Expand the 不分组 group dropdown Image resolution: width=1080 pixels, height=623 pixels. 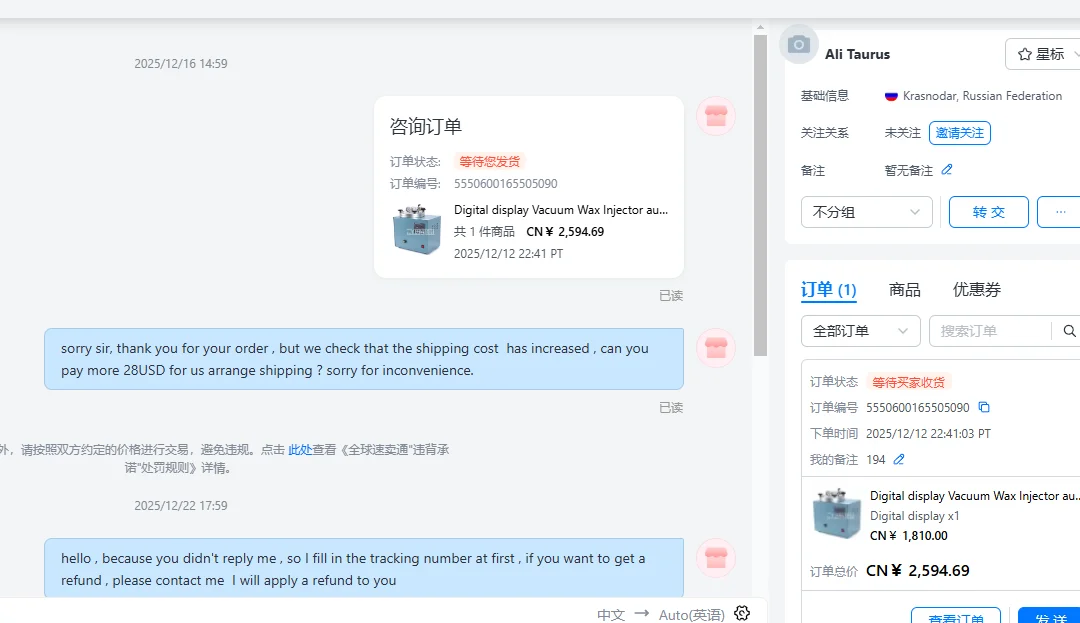866,212
